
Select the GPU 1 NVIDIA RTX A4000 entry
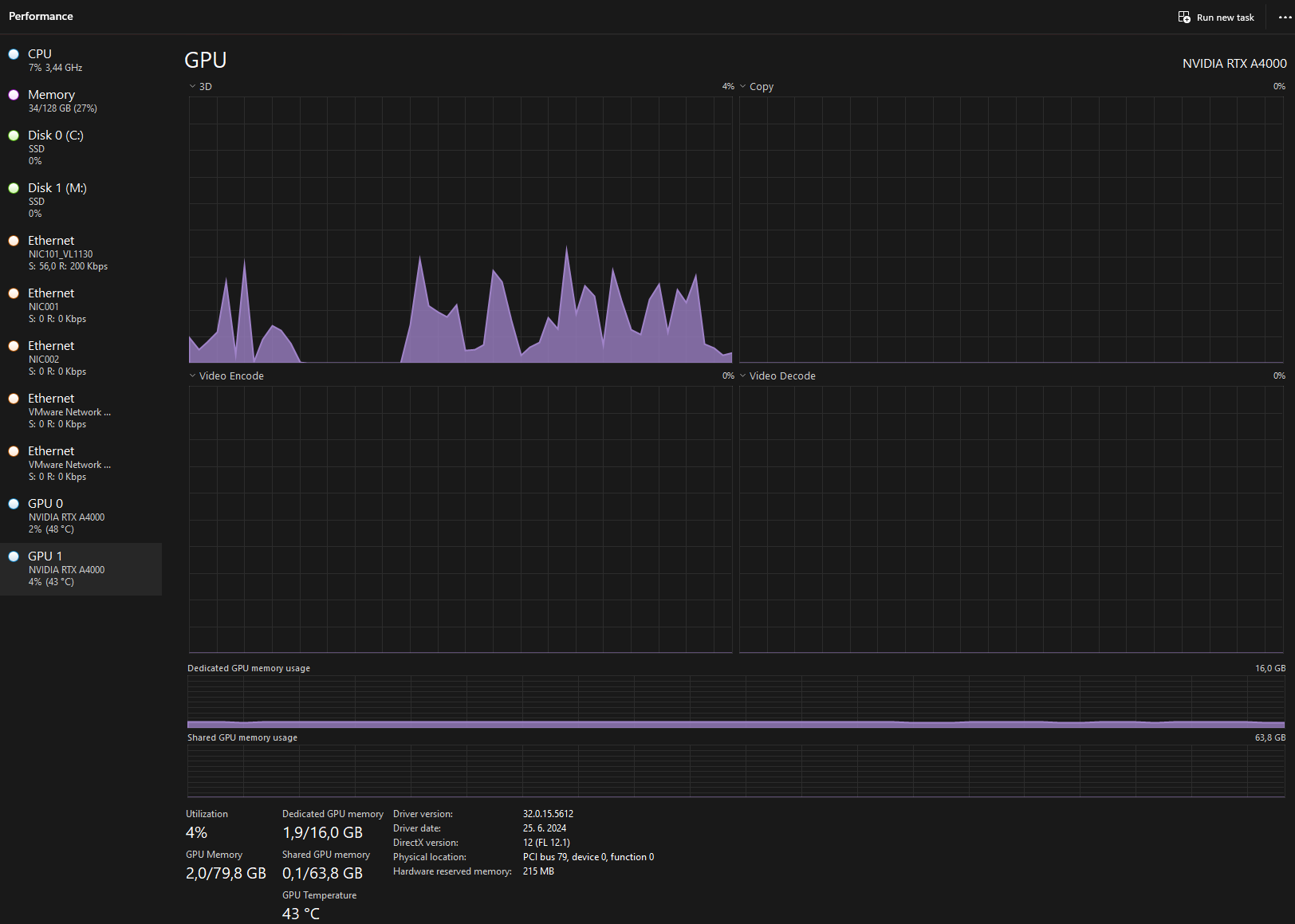coord(80,568)
